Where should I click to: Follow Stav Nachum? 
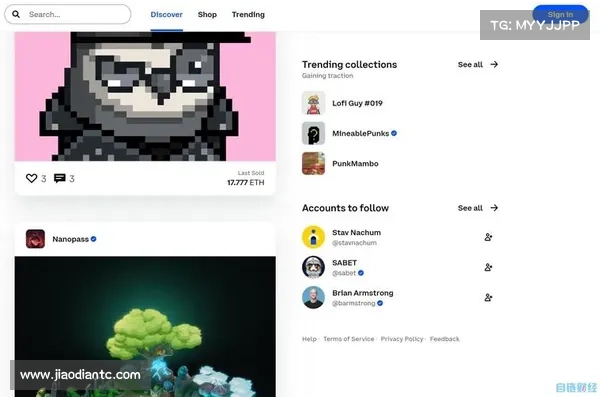tap(488, 237)
